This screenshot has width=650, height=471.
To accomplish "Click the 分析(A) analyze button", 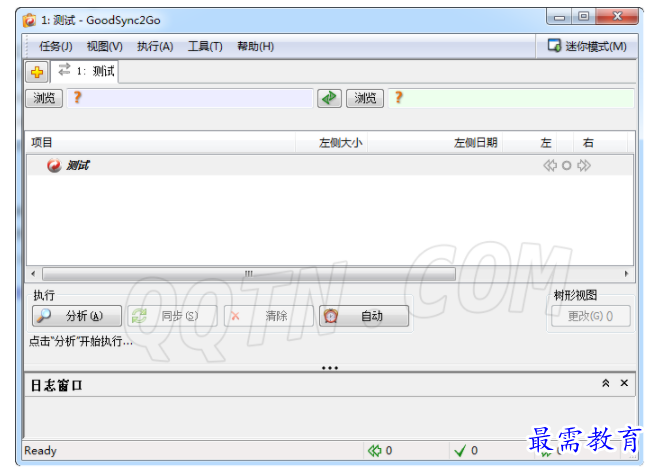I will (x=77, y=316).
